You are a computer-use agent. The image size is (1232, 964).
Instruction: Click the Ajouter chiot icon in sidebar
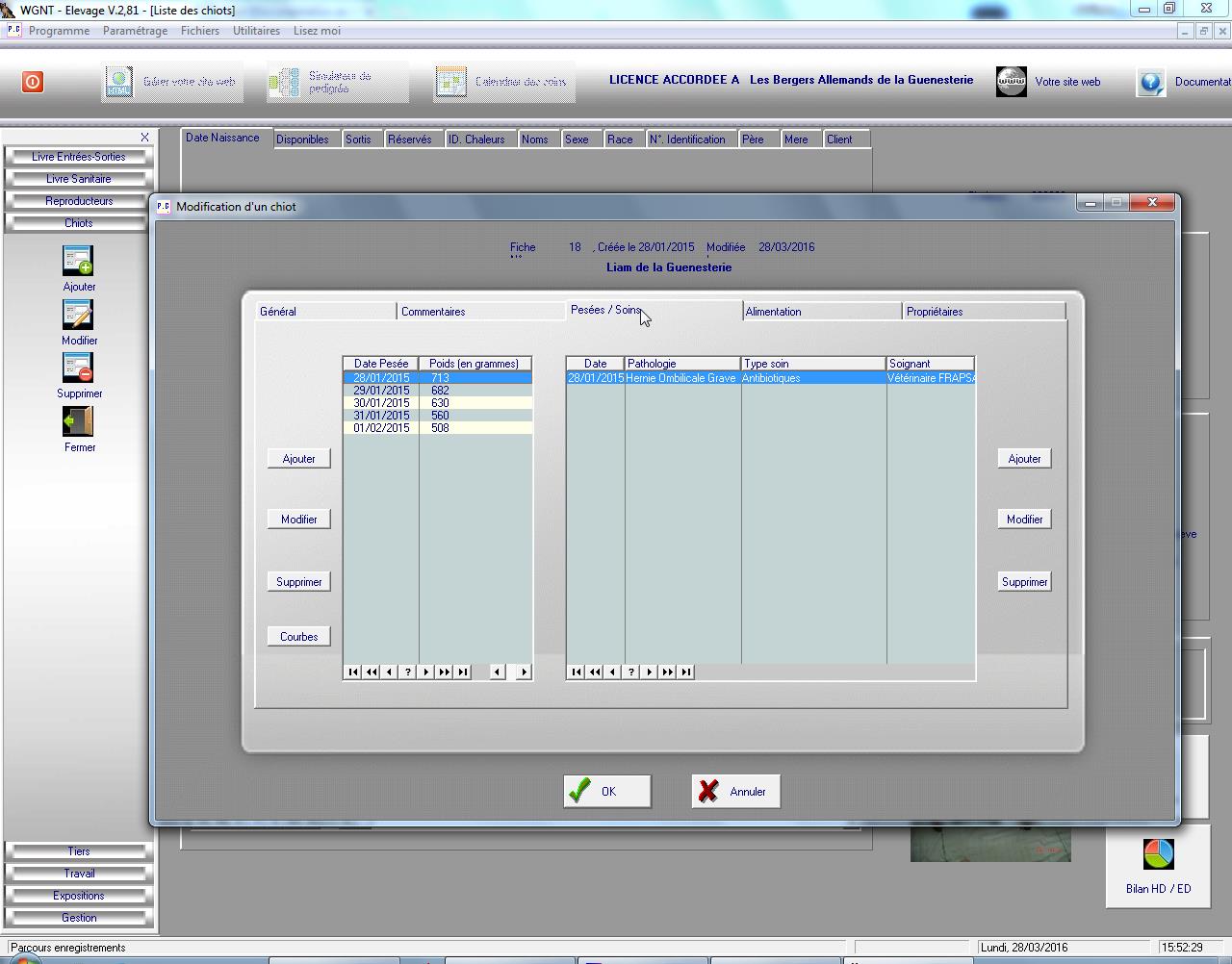[x=78, y=262]
